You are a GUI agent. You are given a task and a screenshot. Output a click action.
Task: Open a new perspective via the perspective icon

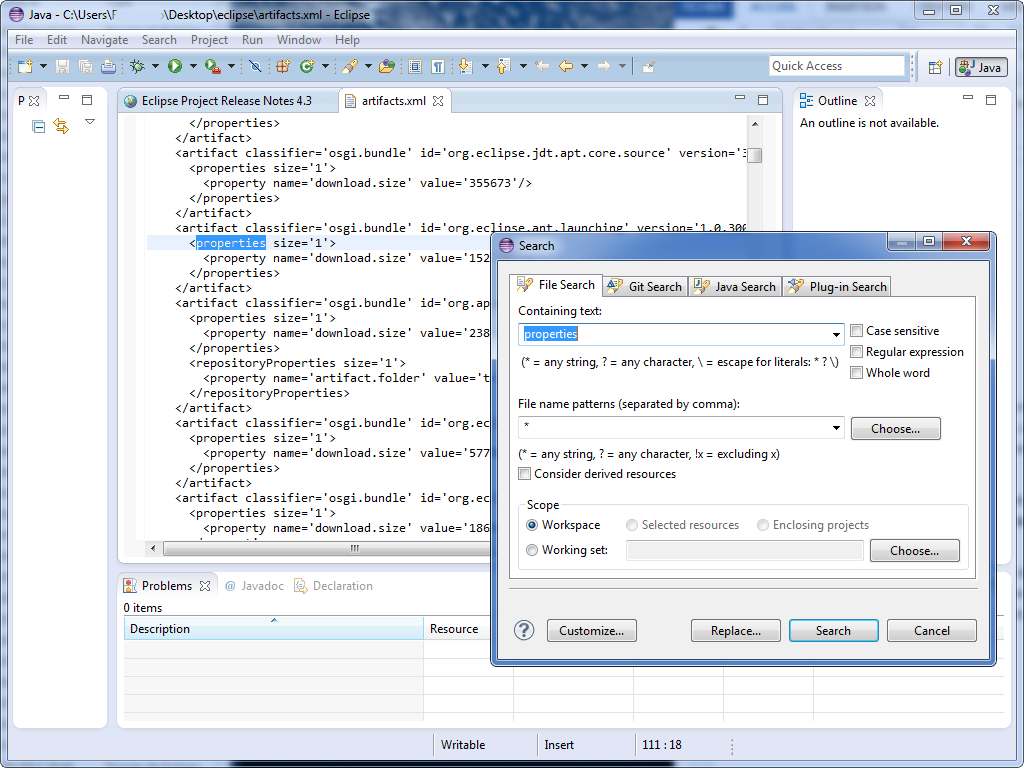936,66
